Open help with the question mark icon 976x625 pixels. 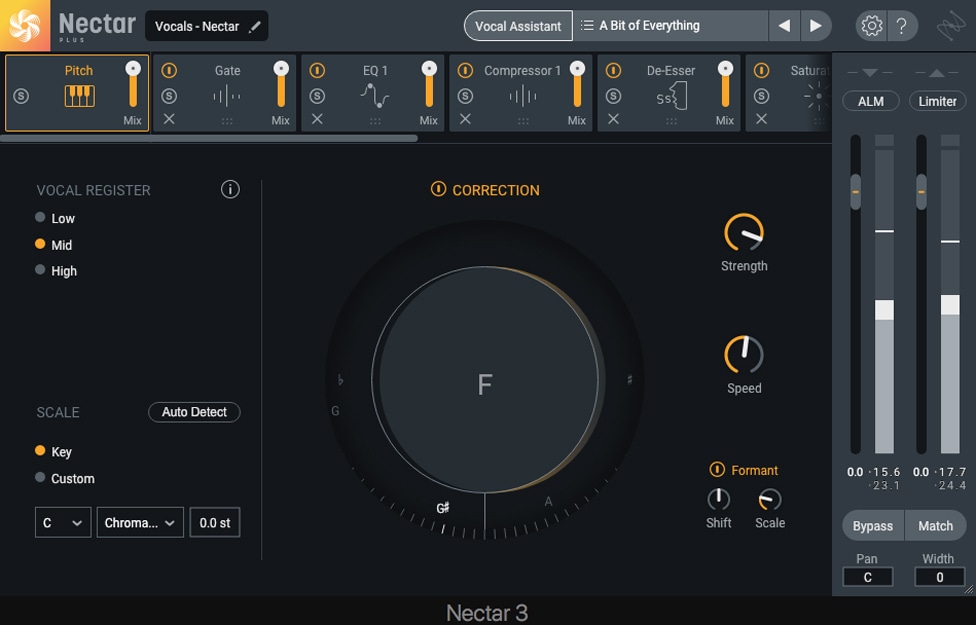click(901, 26)
